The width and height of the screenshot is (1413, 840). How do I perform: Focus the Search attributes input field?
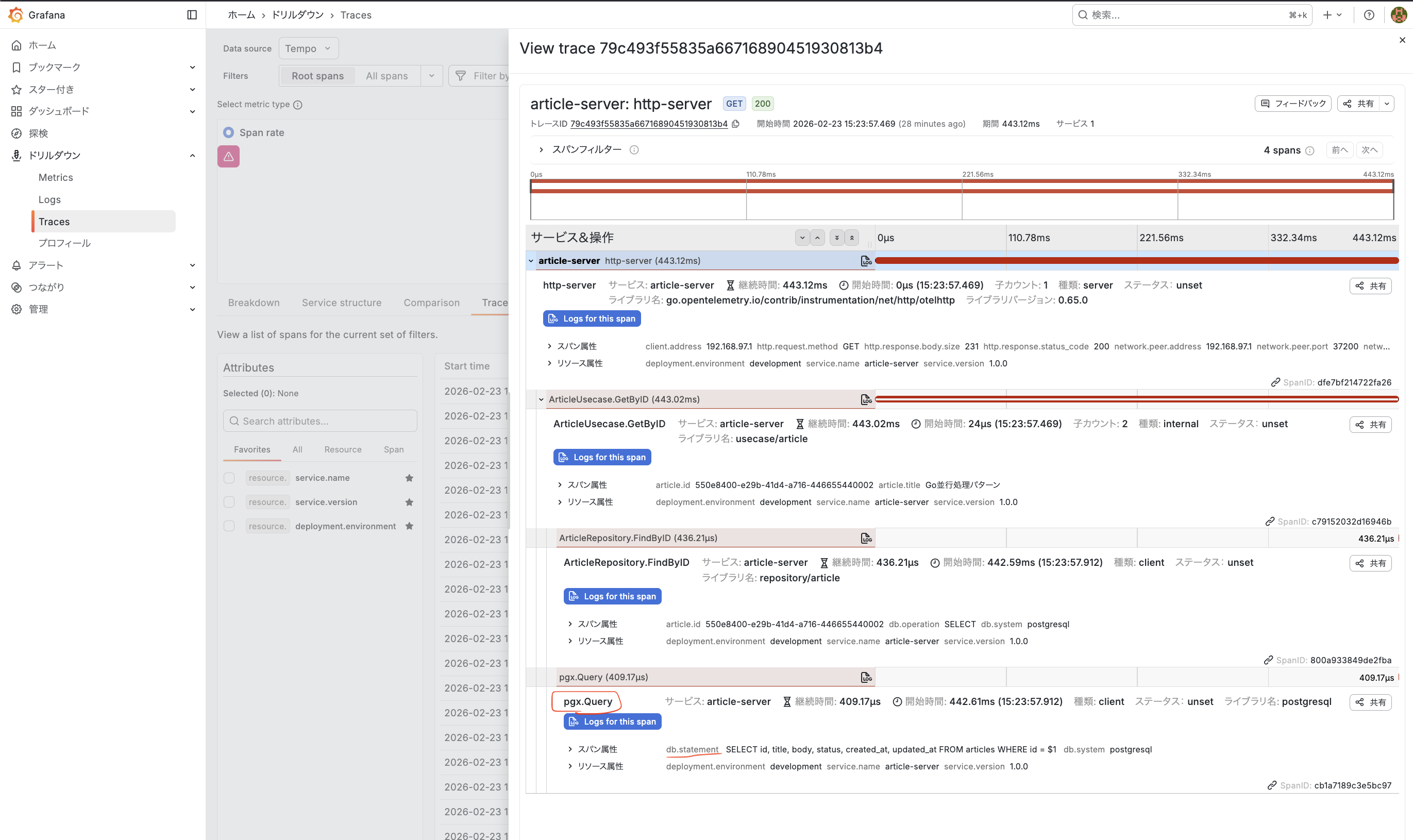[x=321, y=421]
